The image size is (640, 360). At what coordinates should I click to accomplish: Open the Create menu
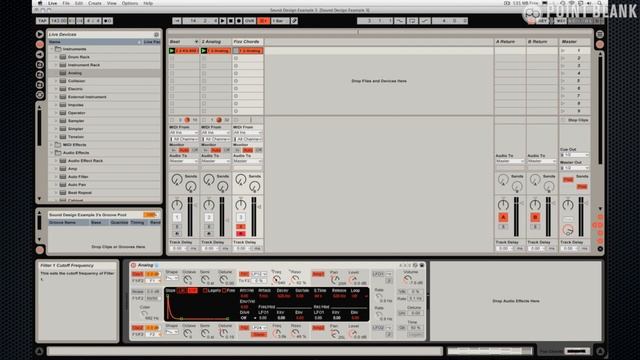[x=95, y=3]
